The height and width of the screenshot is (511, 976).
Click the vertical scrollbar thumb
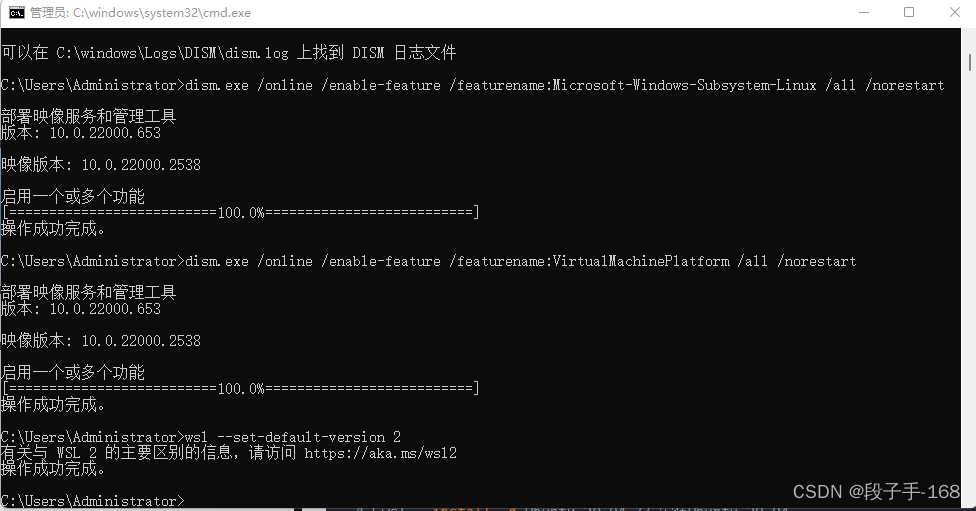[x=970, y=62]
